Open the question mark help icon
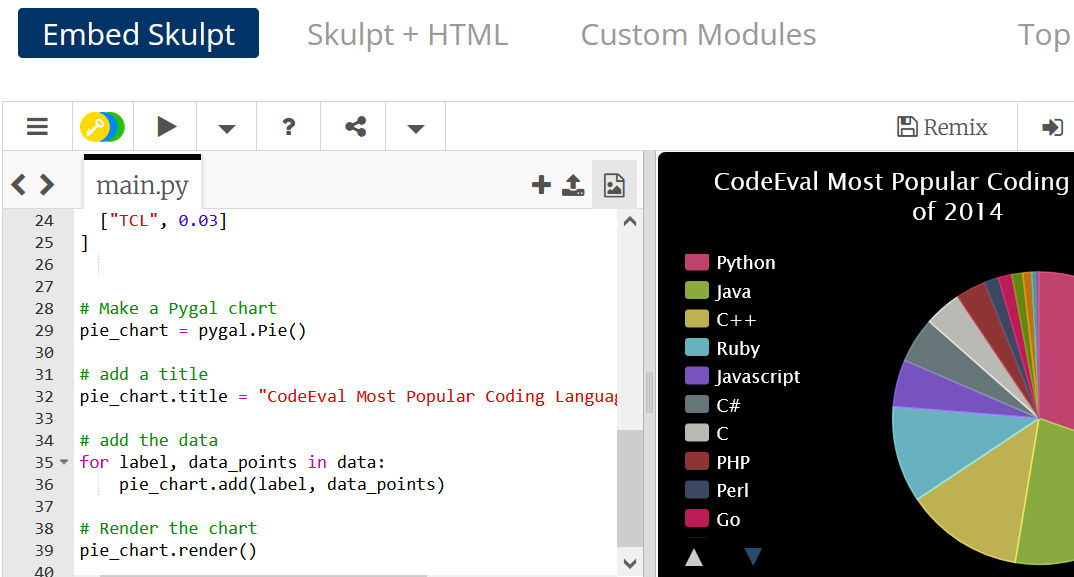Image resolution: width=1074 pixels, height=577 pixels. tap(288, 127)
